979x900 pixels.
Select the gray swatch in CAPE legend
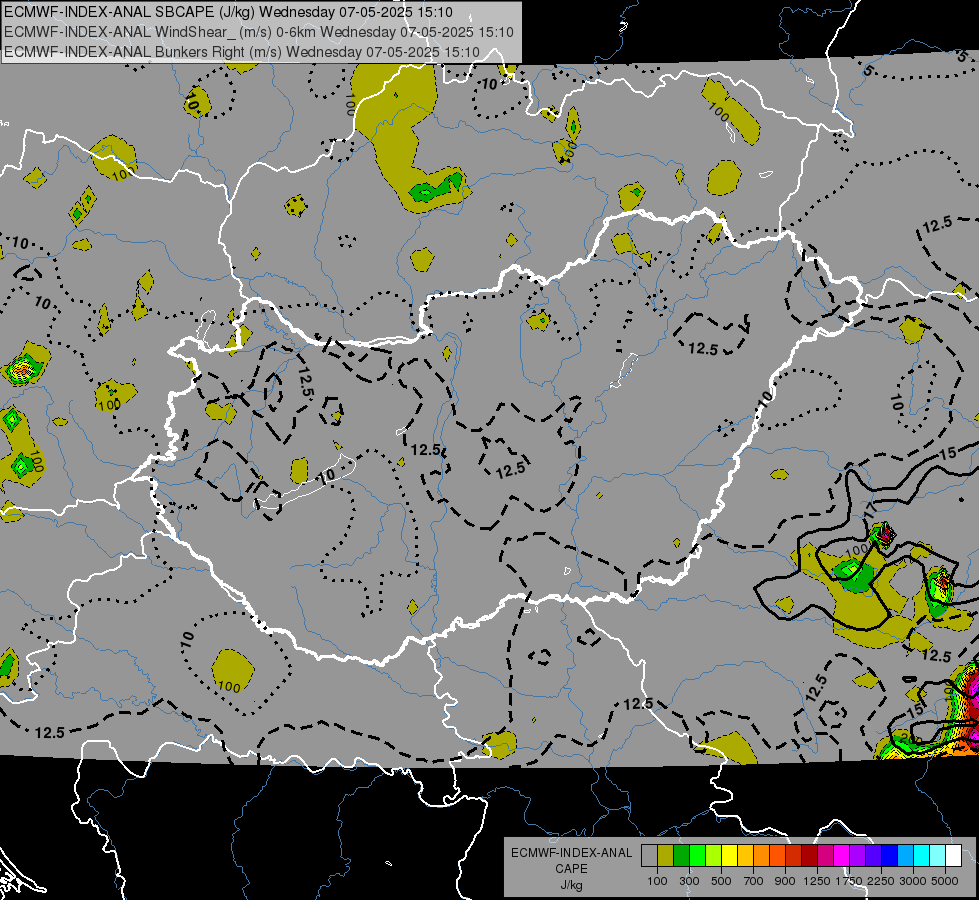(x=649, y=856)
